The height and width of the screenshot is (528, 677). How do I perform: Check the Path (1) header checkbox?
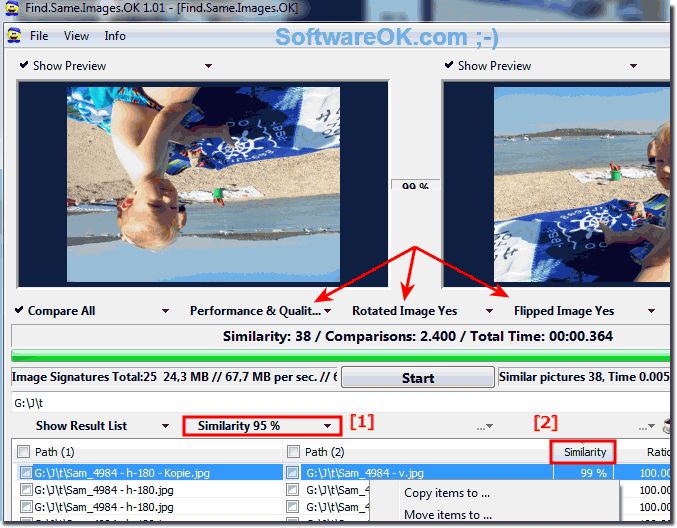point(24,452)
